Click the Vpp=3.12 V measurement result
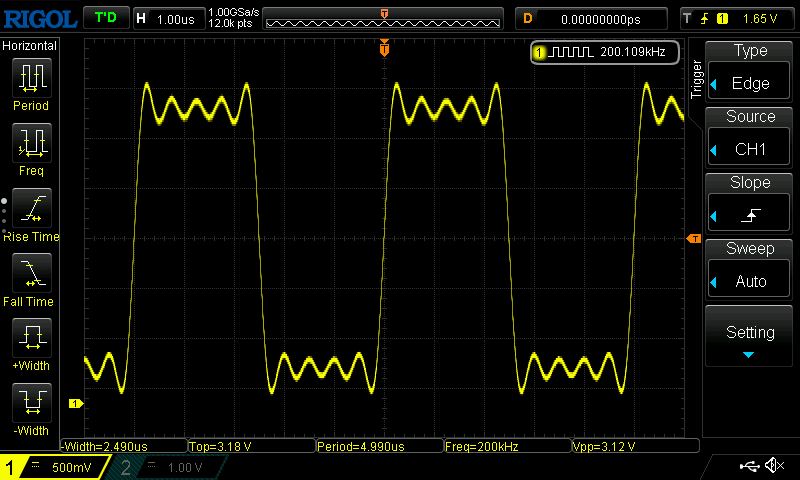This screenshot has height=480, width=800. (x=636, y=446)
